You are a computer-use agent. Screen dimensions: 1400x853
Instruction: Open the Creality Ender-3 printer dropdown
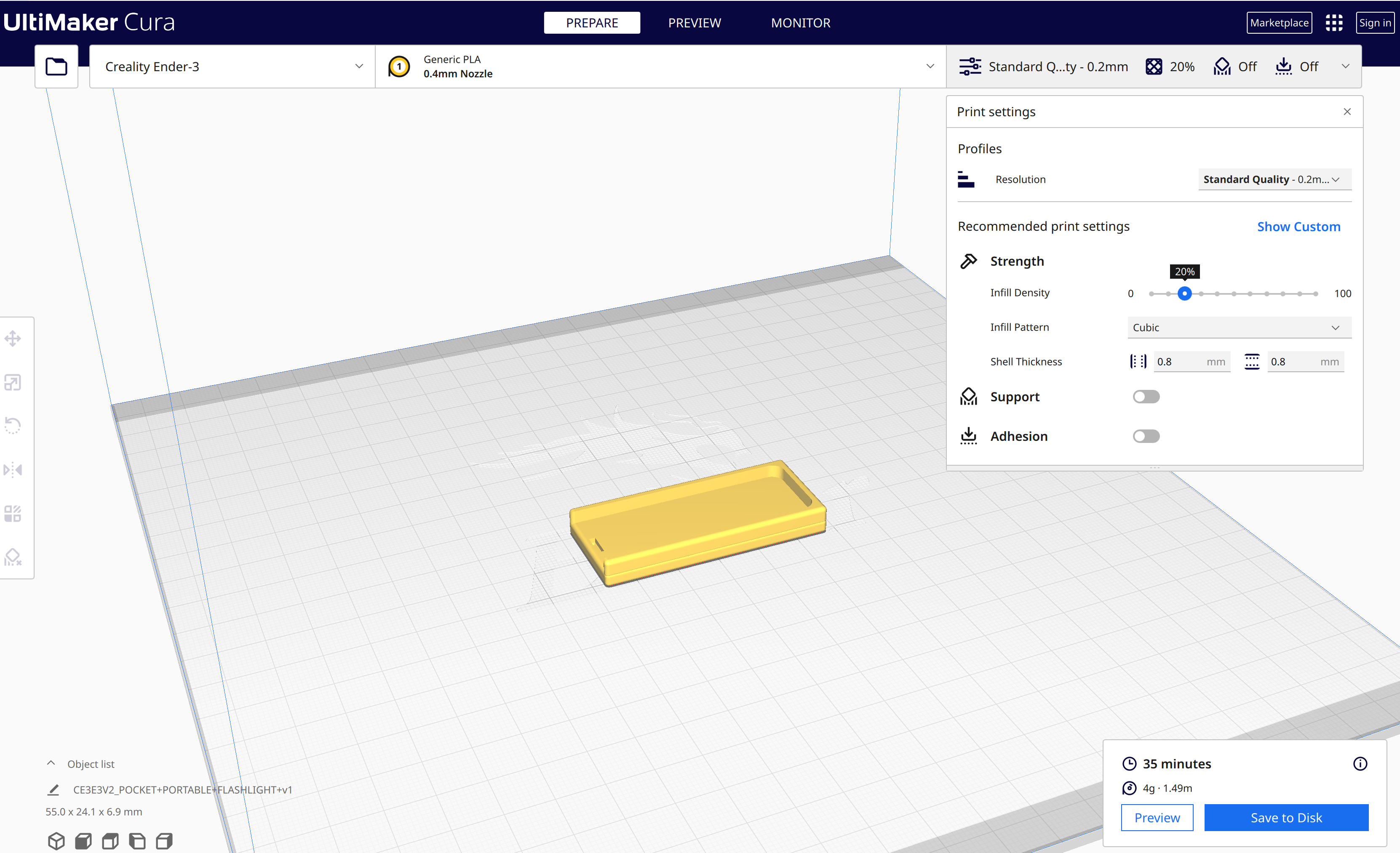coord(232,67)
